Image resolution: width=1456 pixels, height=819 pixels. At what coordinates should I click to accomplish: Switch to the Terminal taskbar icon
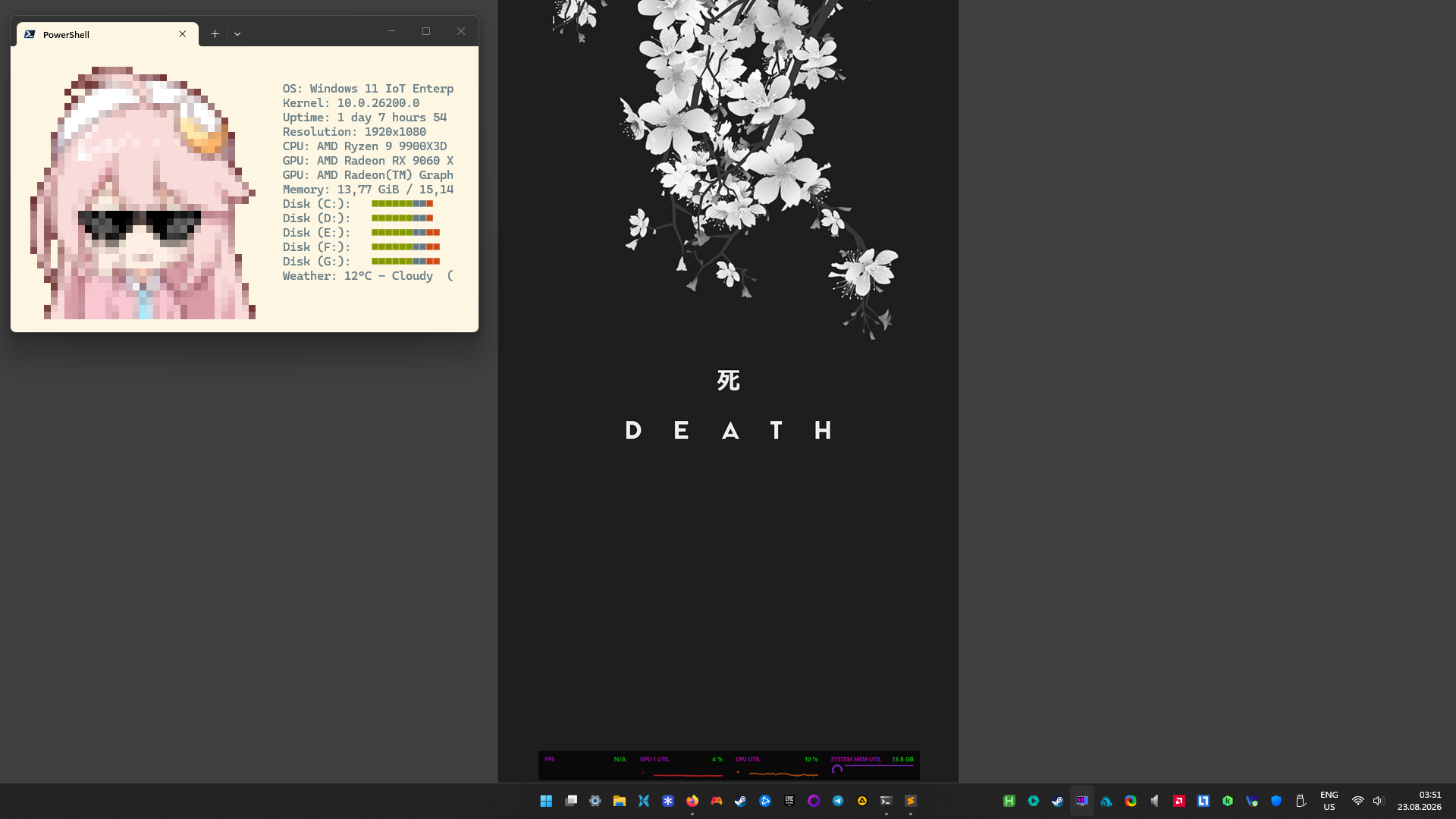(x=886, y=801)
